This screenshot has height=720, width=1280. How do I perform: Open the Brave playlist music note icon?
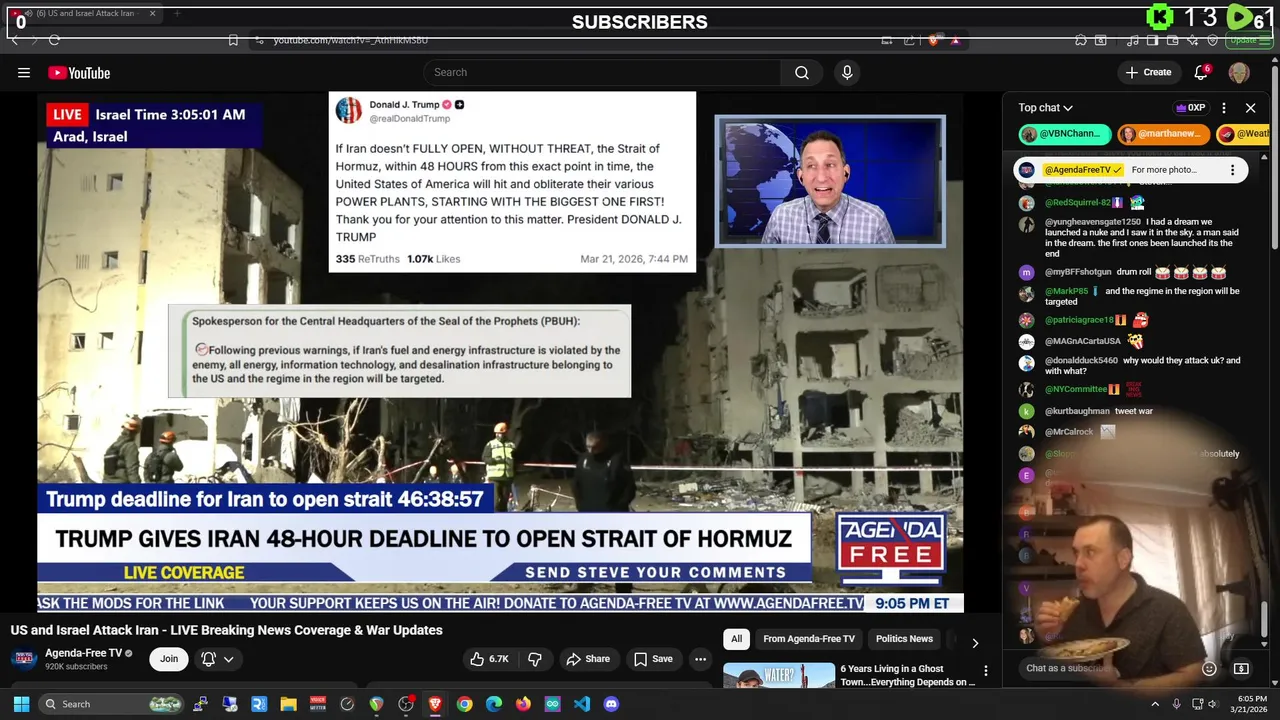[1132, 40]
